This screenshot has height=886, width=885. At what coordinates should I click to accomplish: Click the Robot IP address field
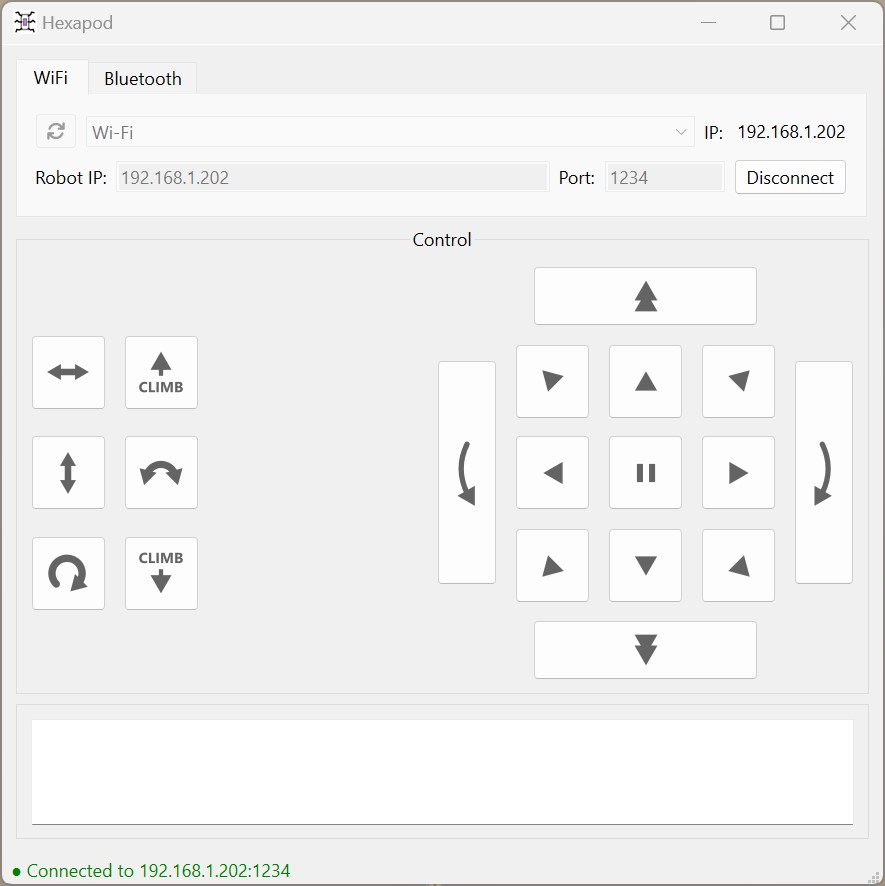[x=332, y=178]
